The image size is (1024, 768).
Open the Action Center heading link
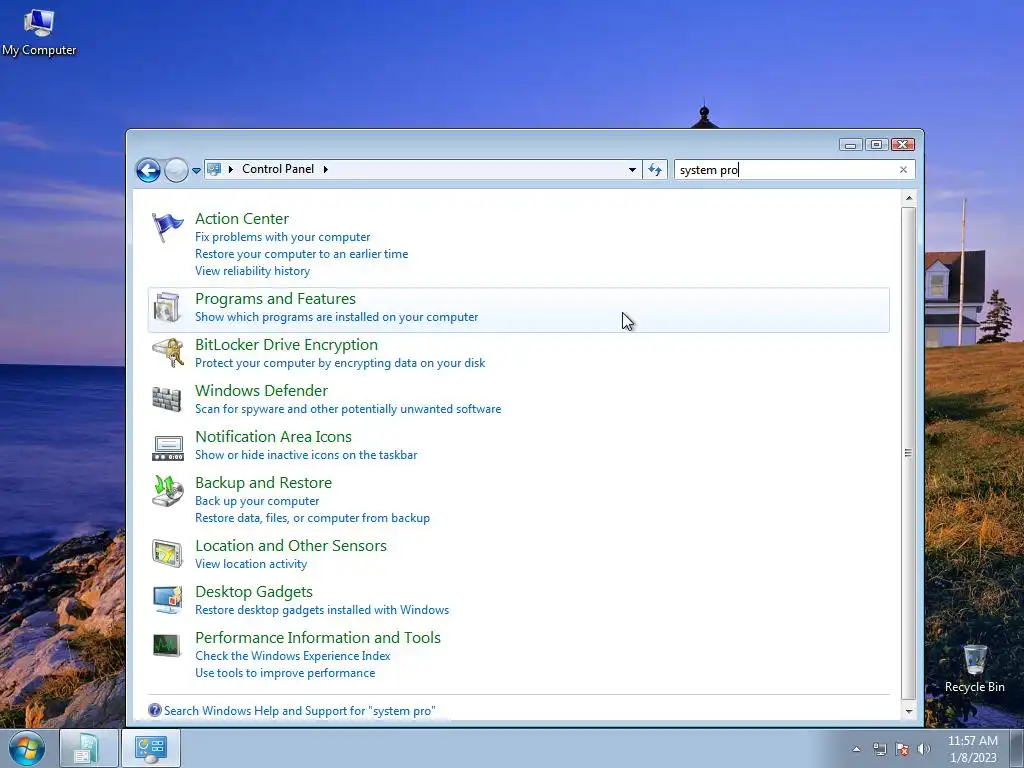click(x=242, y=219)
